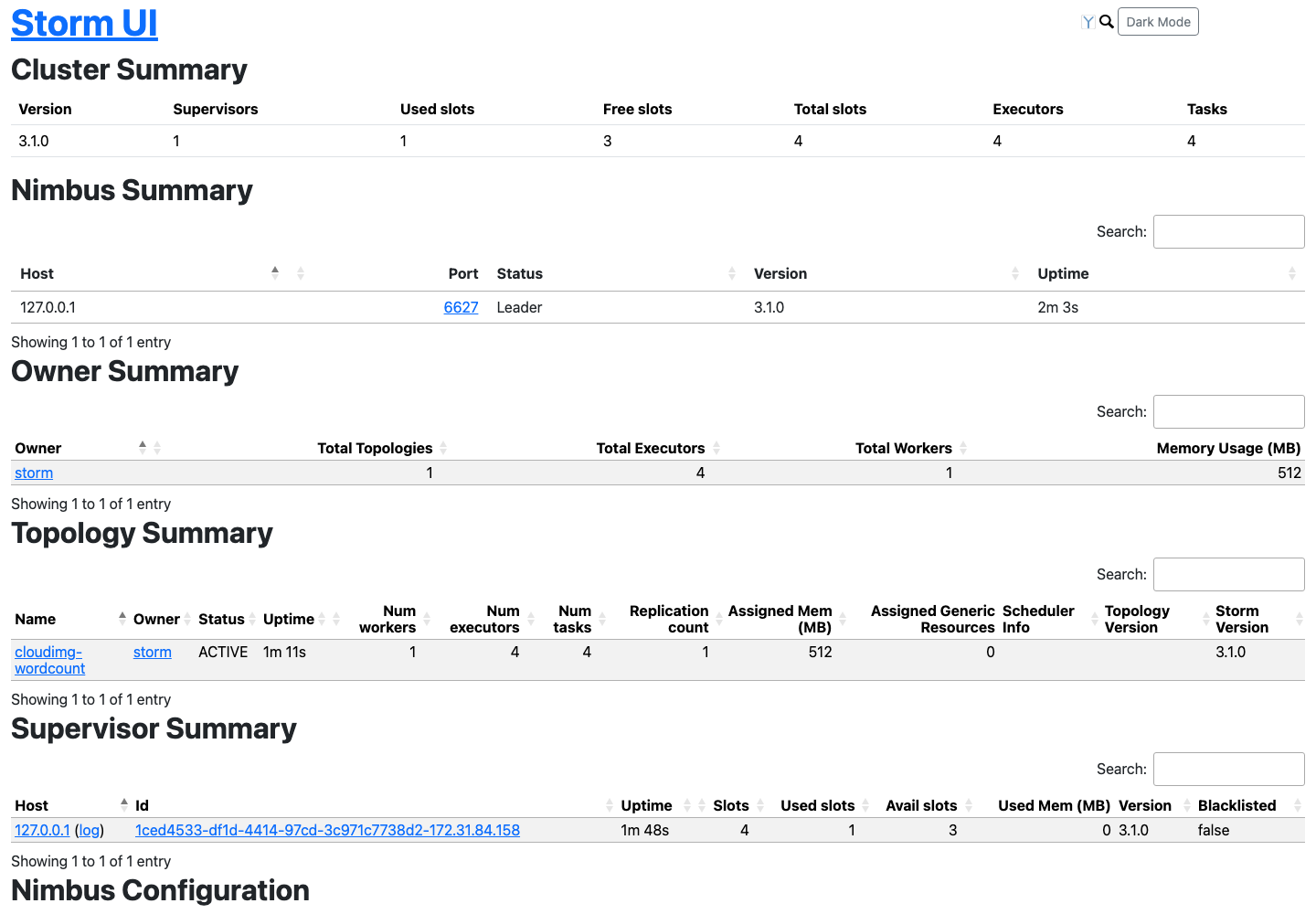Click the Blacklisted value false

coord(1214,830)
